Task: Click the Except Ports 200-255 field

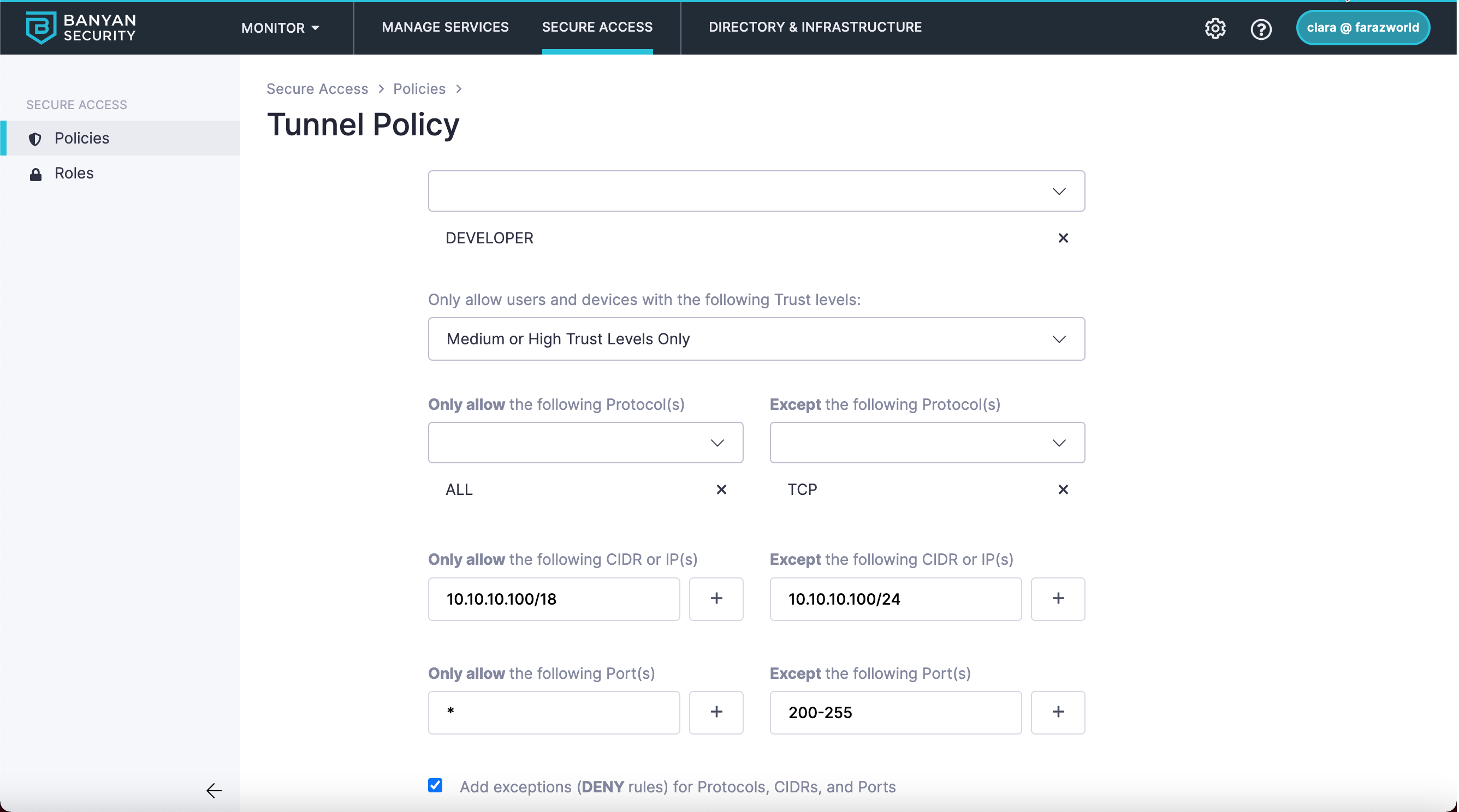Action: 895,712
